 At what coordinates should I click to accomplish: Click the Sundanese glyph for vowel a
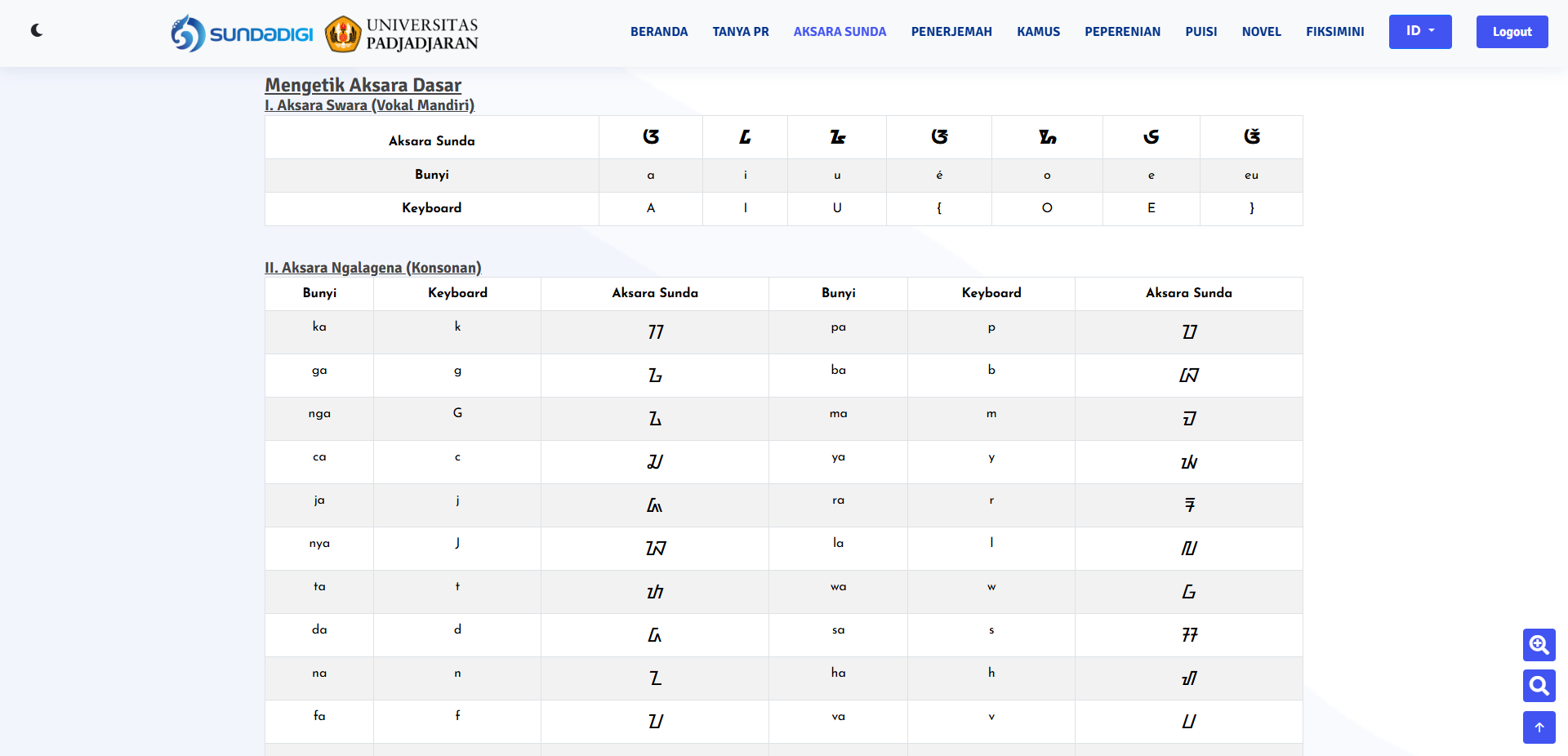[x=651, y=136]
